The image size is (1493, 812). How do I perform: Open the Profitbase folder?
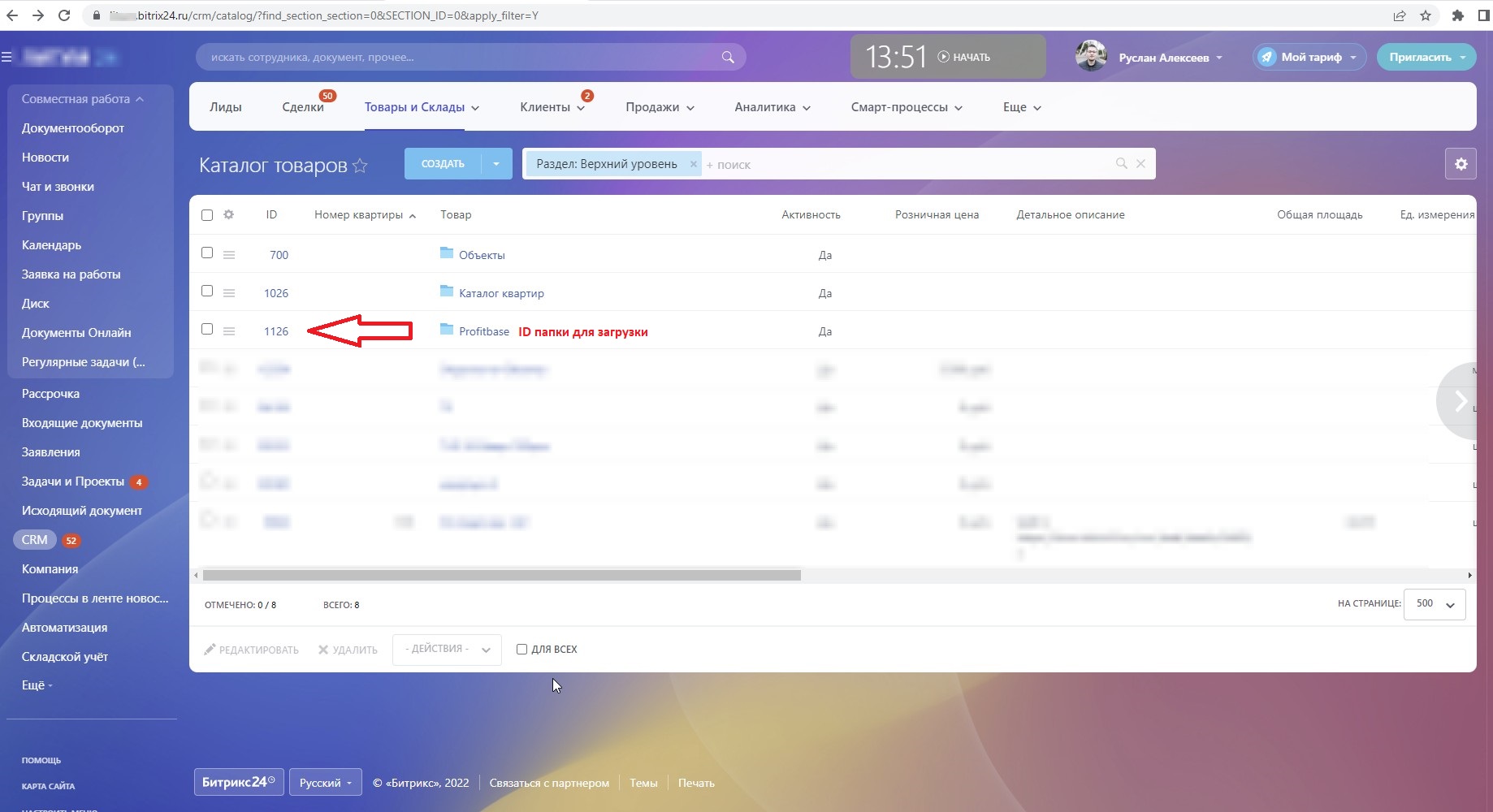click(483, 331)
